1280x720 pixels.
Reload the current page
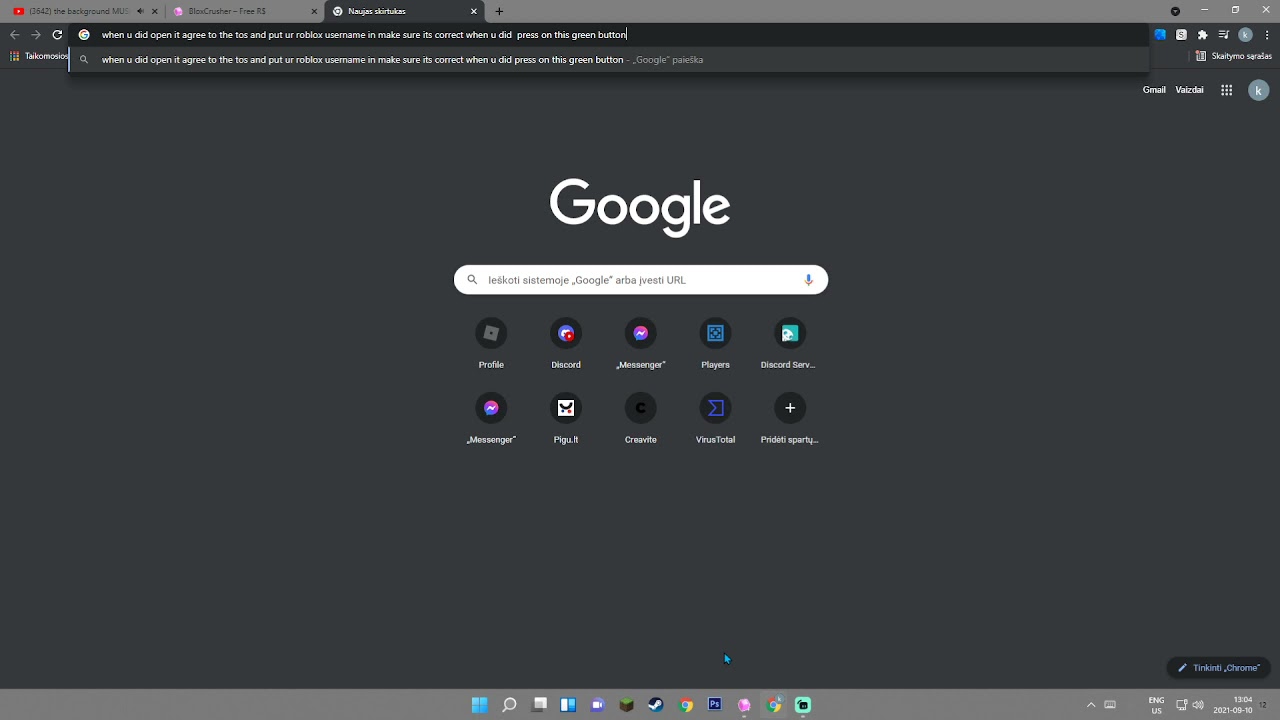point(57,34)
